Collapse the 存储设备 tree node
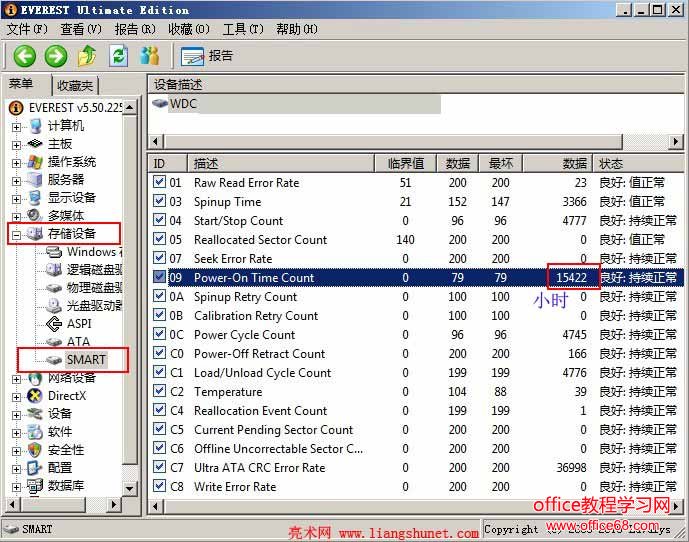Viewport: 689px width, 542px height. (x=16, y=234)
